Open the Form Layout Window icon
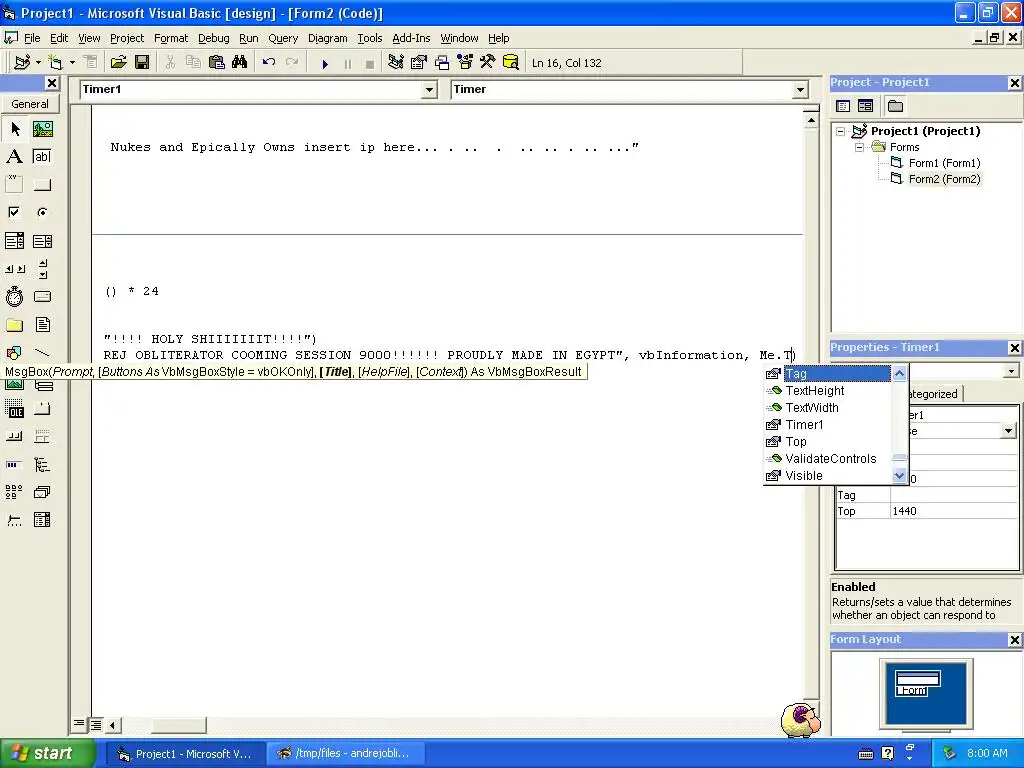Viewport: 1024px width, 768px height. 442,63
